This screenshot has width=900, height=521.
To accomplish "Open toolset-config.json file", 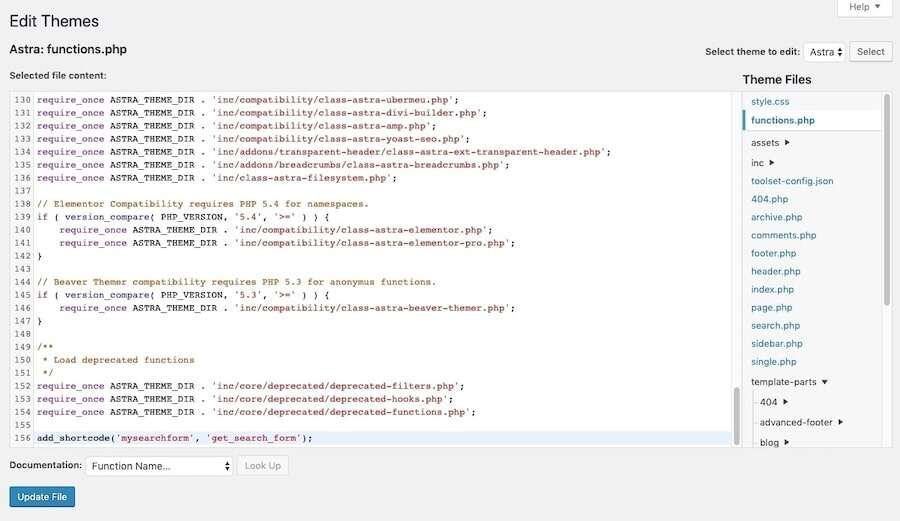I will click(x=792, y=181).
